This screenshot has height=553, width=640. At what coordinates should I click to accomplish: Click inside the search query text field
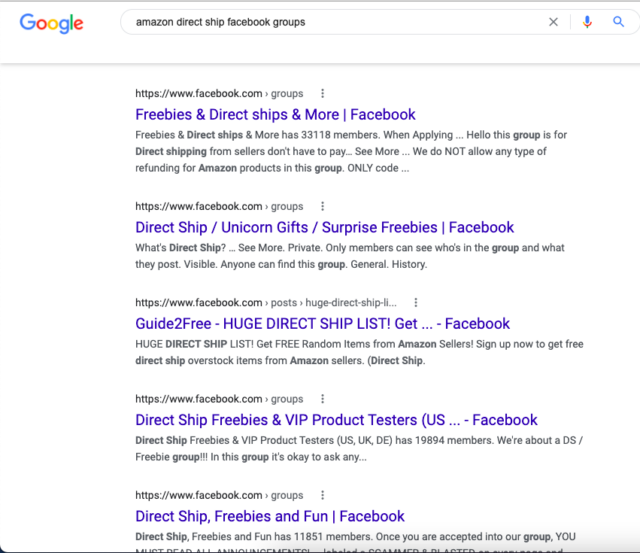click(x=330, y=21)
